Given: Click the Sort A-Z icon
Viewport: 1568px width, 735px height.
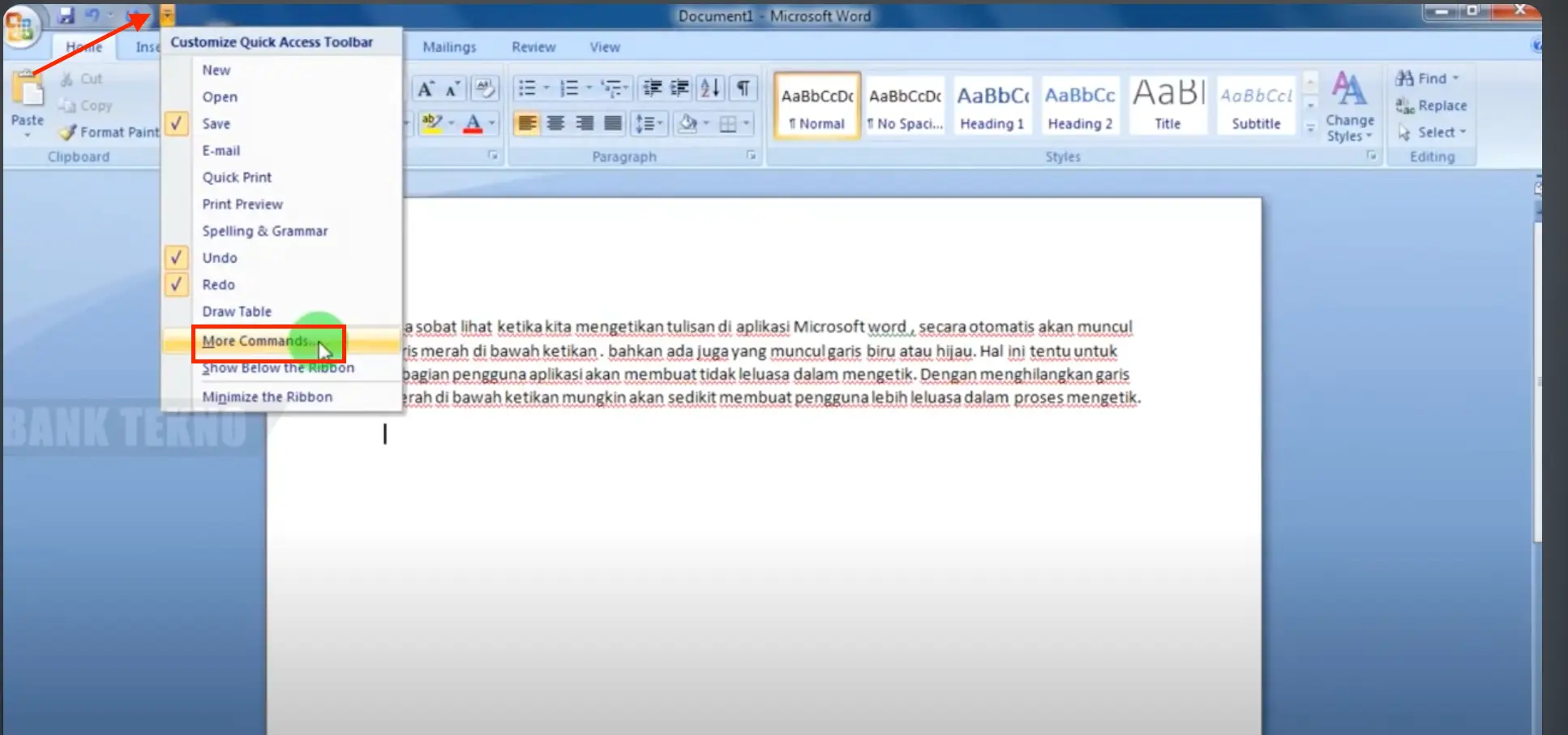Looking at the screenshot, I should tap(710, 88).
